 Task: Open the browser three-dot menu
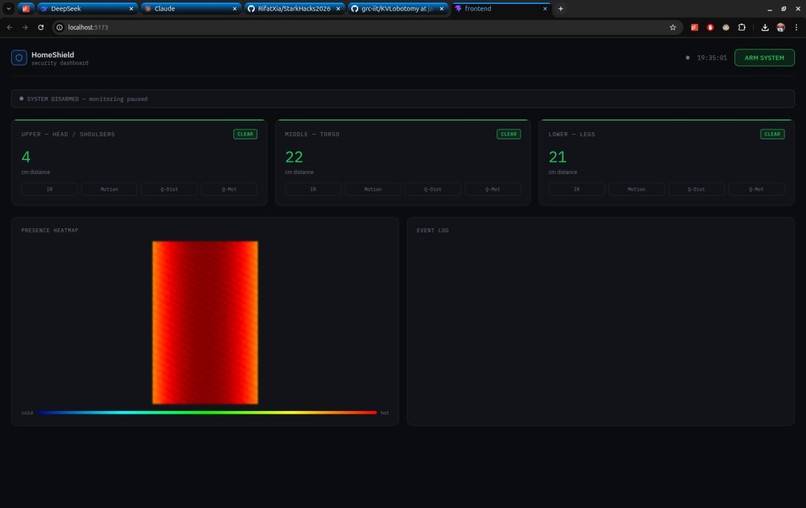tap(796, 27)
